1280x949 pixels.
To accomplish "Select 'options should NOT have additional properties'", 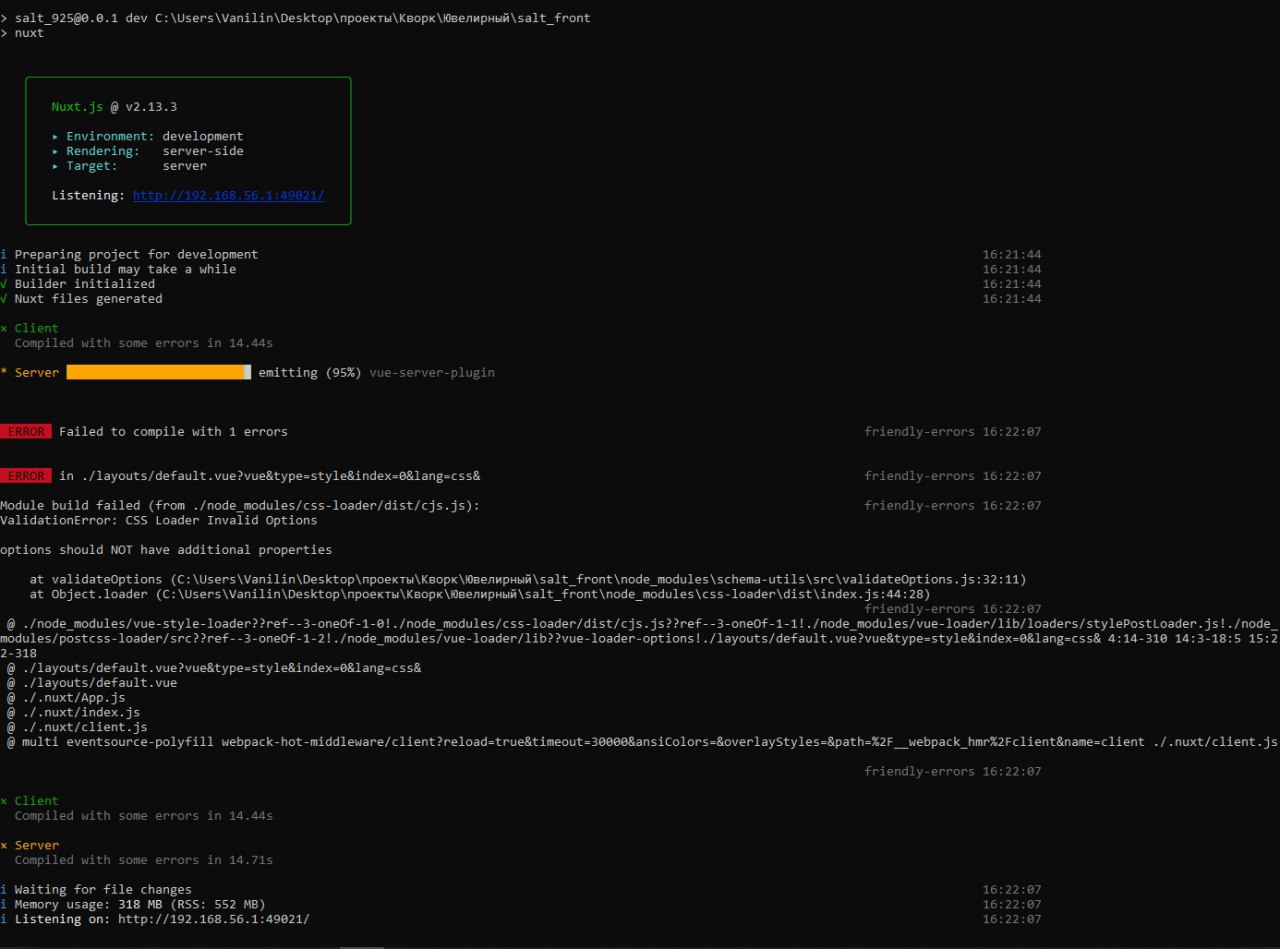I will [166, 550].
